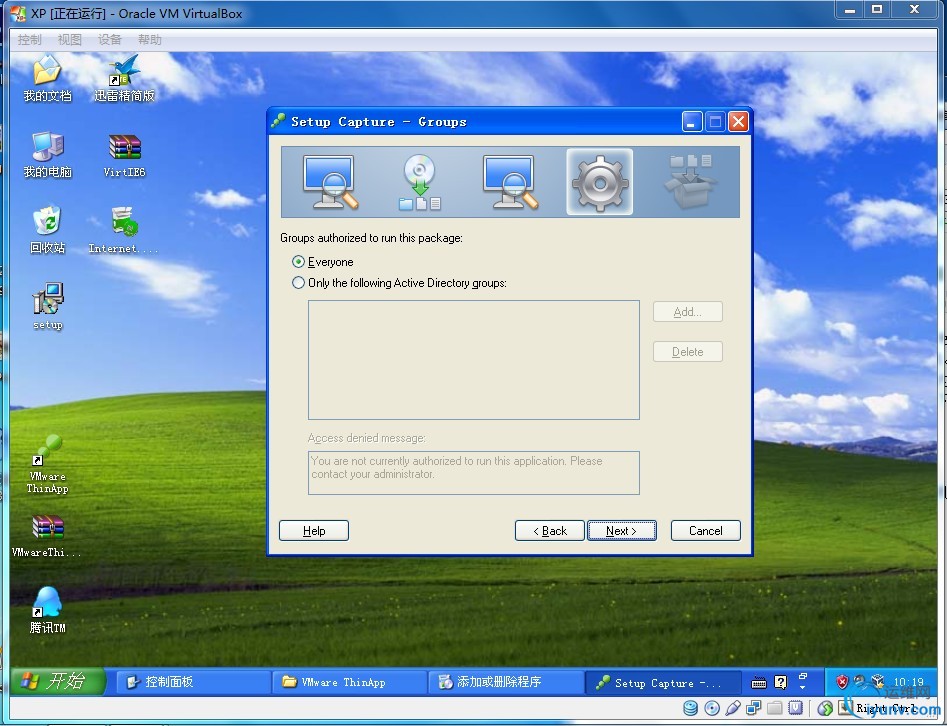
Task: Click the Postscan monitor icon in wizard header
Action: [510, 182]
